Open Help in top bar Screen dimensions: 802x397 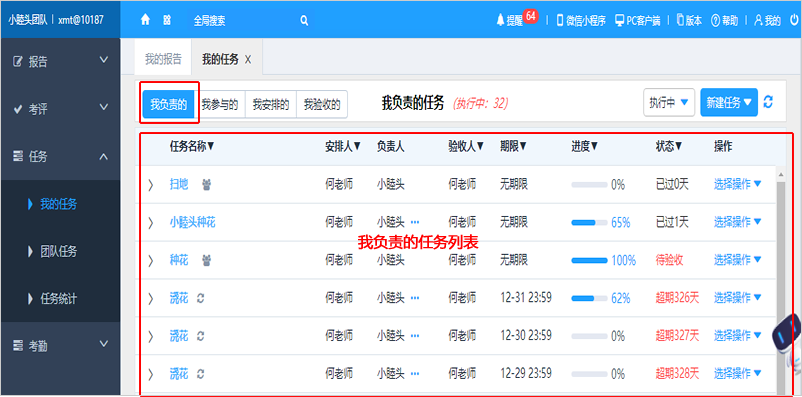click(x=725, y=20)
